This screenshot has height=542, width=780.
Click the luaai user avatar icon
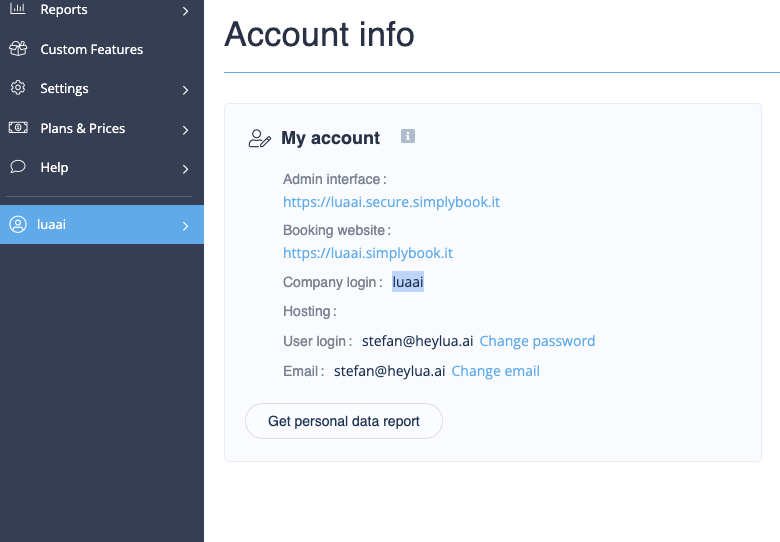[x=18, y=224]
